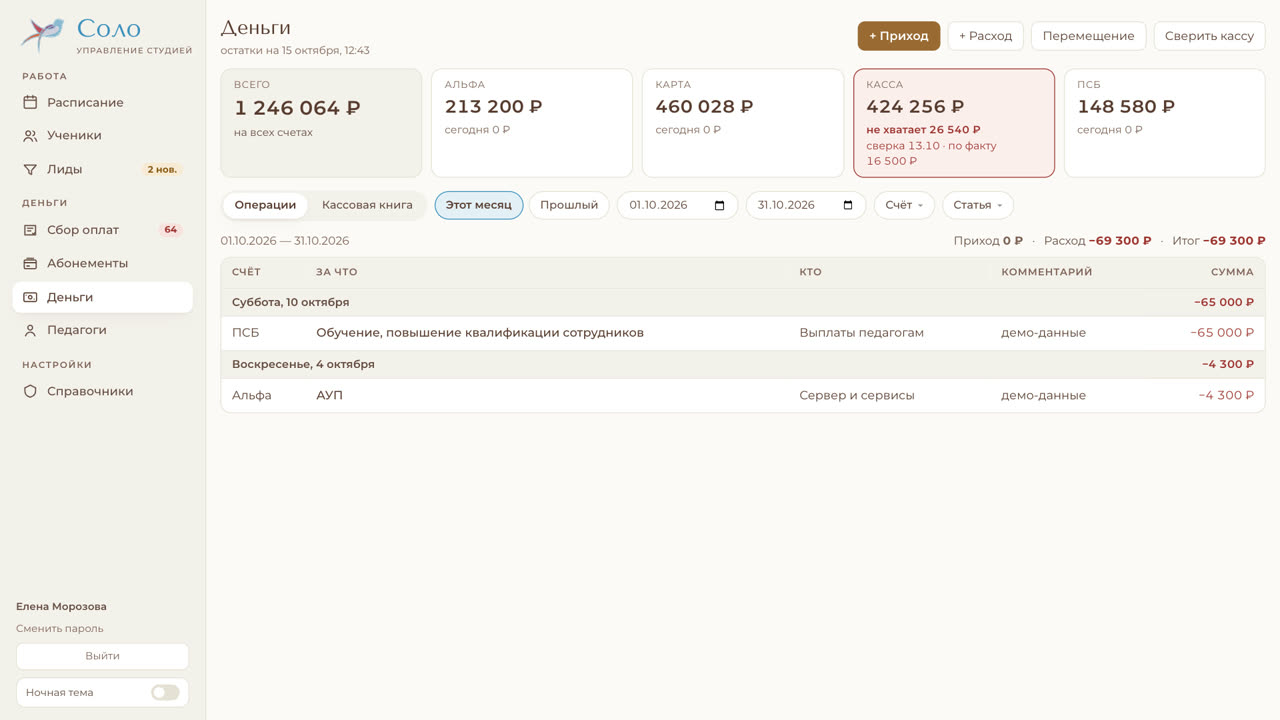Switch to the Кассовая книга tab

coord(367,205)
